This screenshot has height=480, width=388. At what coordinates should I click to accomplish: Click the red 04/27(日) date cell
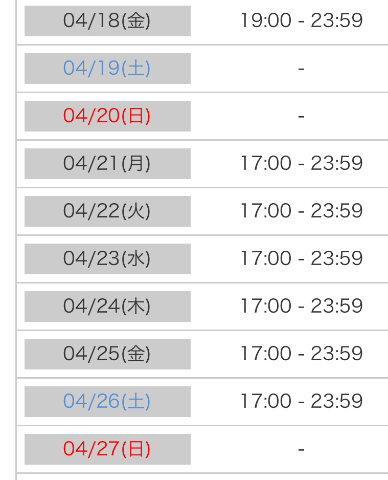108,449
